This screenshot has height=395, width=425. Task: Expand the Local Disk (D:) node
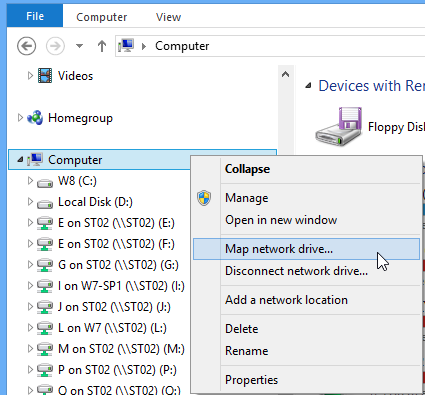point(30,202)
